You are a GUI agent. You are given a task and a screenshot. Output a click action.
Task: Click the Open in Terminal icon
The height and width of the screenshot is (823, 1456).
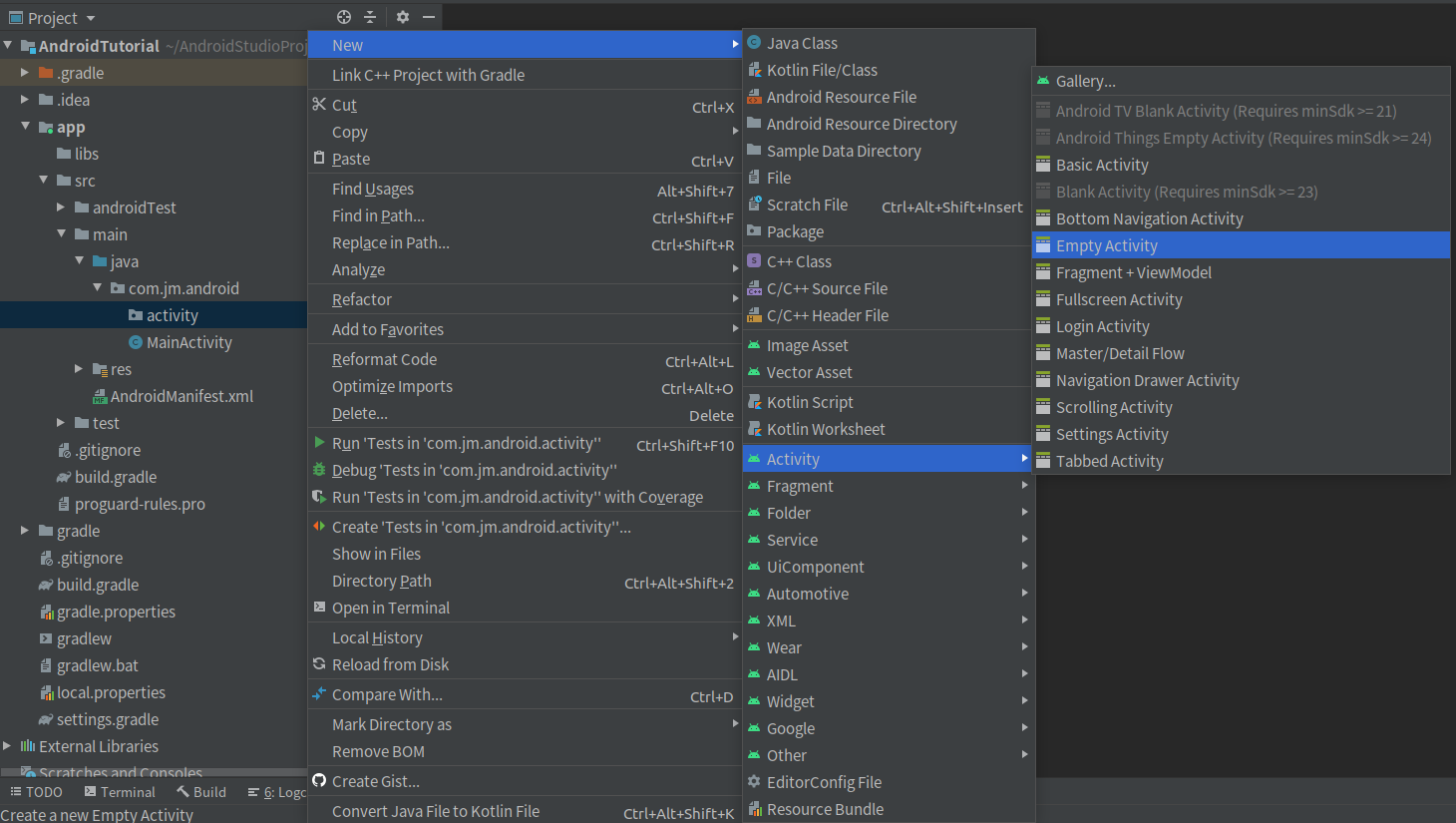point(319,607)
